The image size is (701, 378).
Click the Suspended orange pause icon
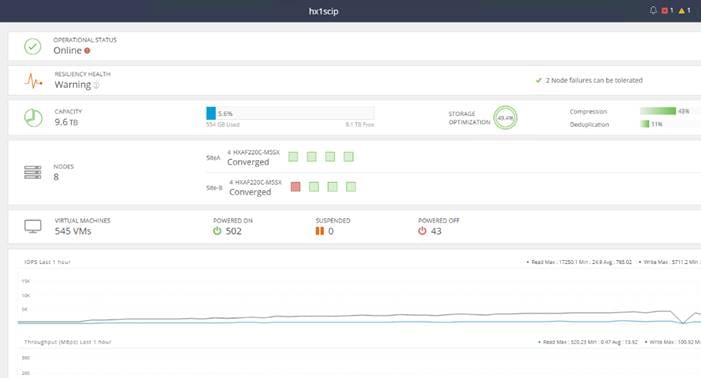[x=320, y=231]
